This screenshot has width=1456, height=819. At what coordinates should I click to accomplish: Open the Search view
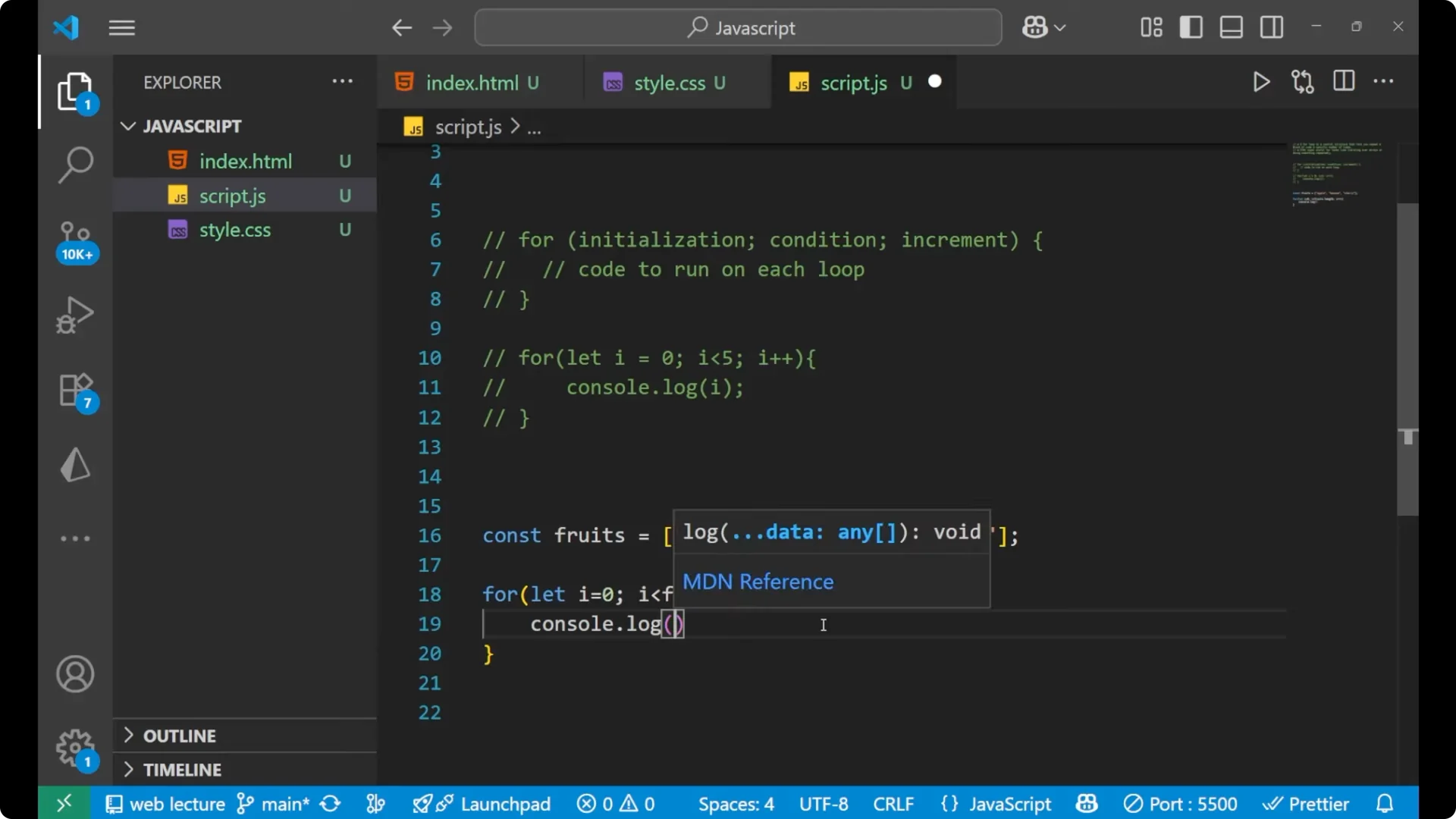coord(76,164)
